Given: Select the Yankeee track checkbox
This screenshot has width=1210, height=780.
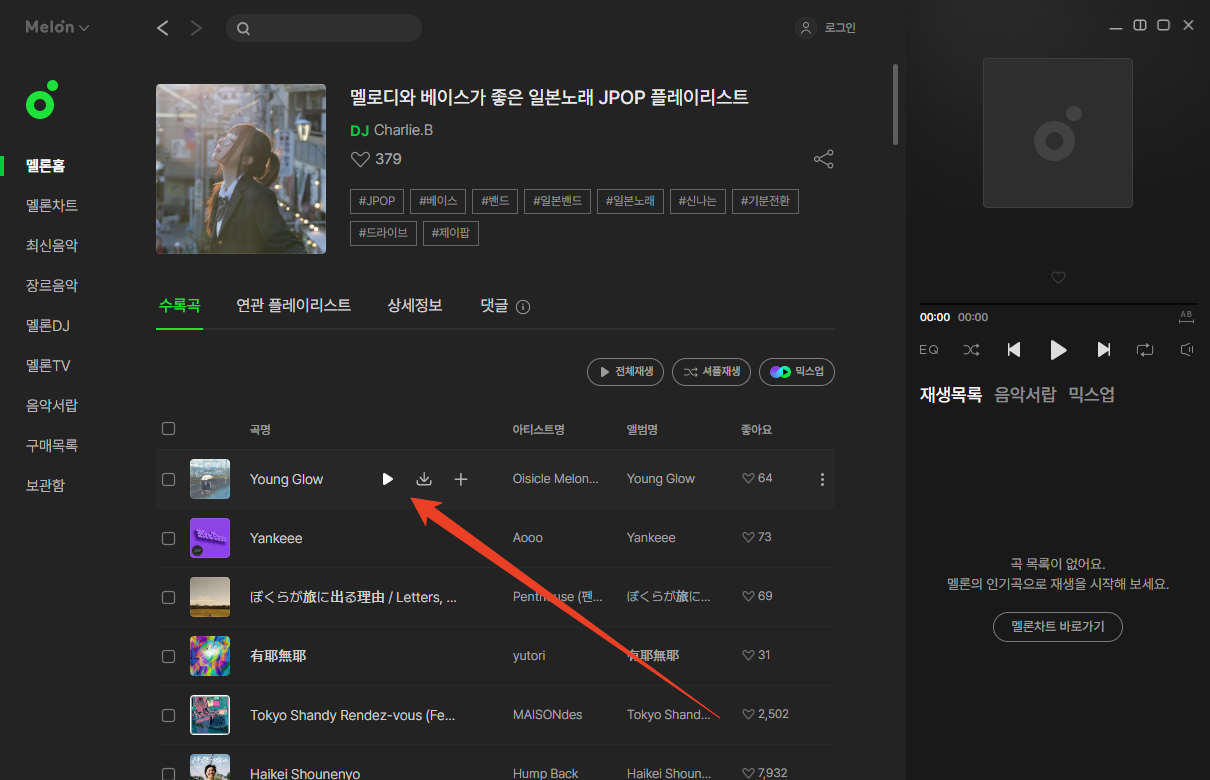Looking at the screenshot, I should click(168, 538).
